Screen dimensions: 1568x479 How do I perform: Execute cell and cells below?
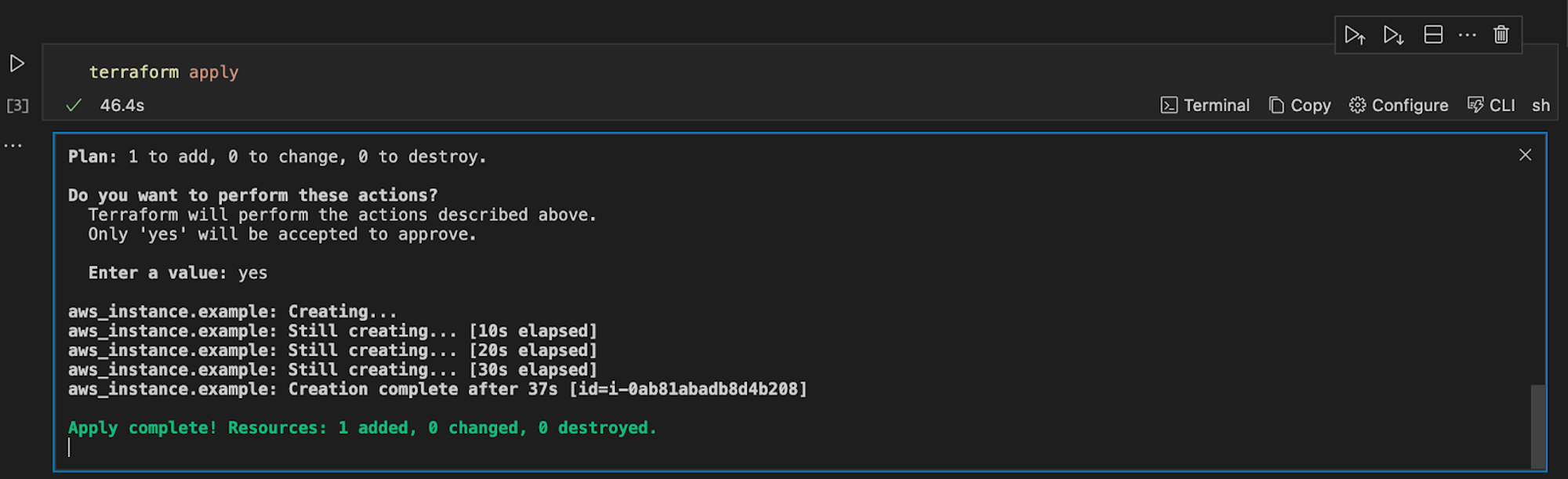1393,35
